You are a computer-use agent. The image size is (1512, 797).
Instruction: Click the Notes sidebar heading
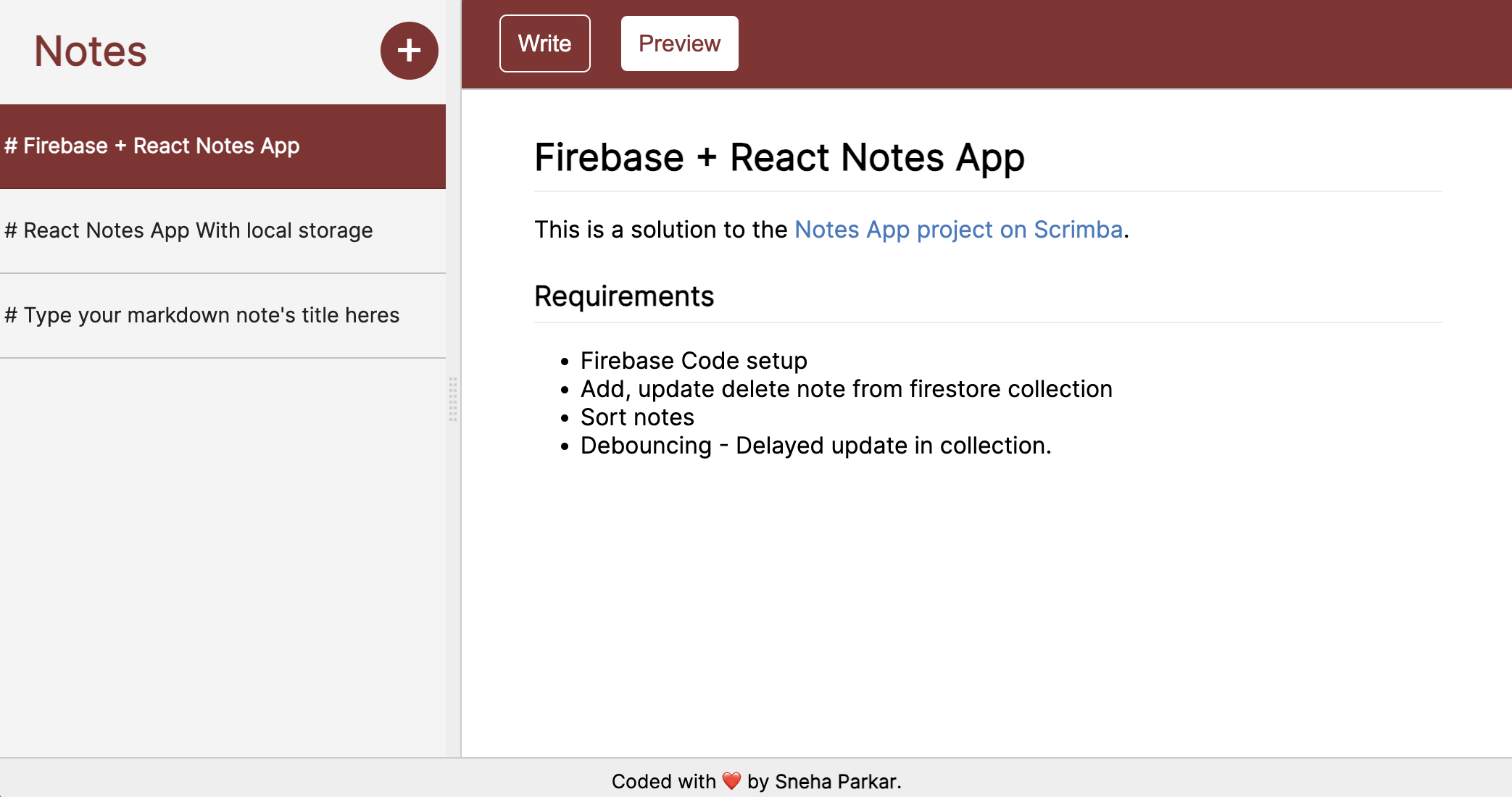(x=91, y=51)
